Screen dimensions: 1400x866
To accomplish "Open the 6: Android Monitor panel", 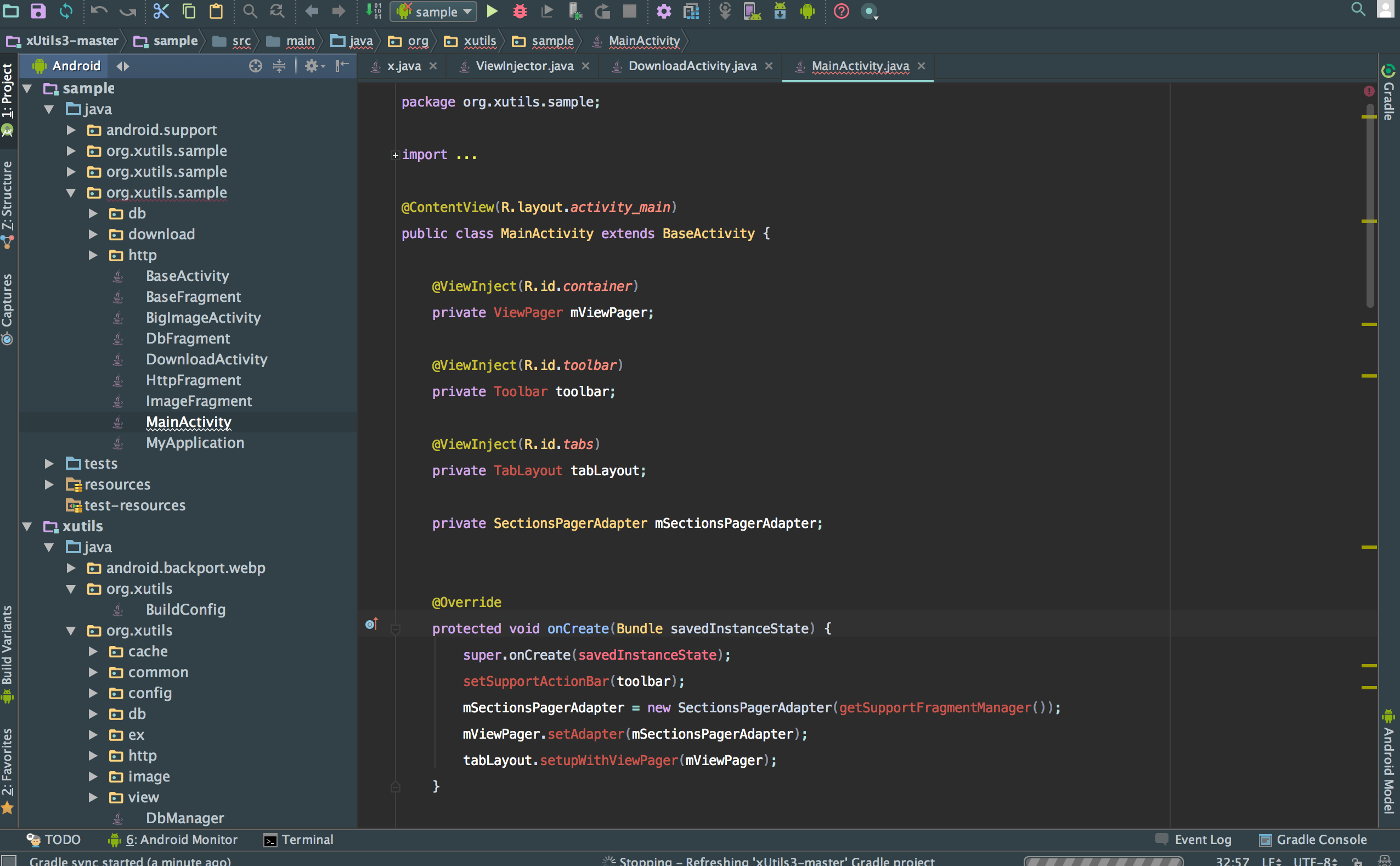I will (173, 840).
